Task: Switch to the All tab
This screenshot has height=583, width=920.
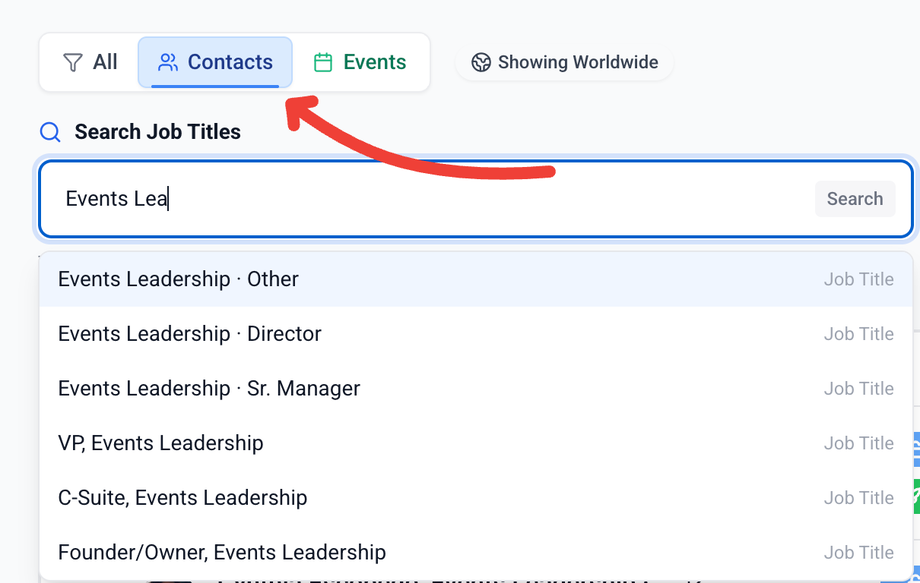Action: click(x=90, y=63)
